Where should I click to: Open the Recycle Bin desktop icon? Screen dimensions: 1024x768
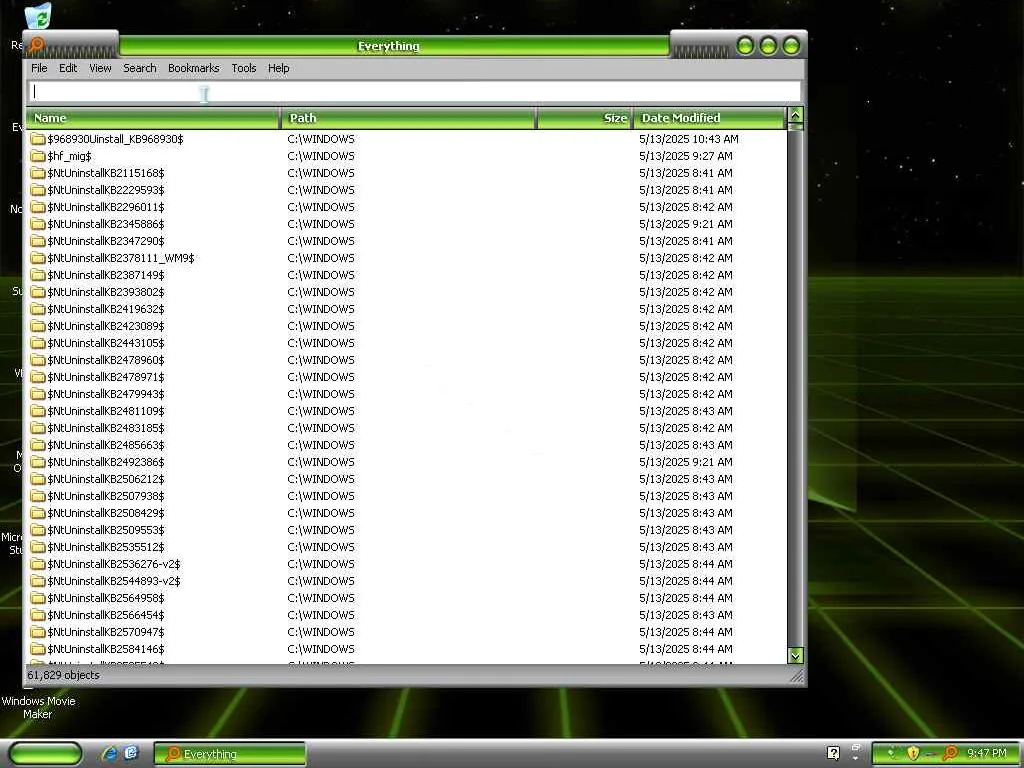[39, 16]
